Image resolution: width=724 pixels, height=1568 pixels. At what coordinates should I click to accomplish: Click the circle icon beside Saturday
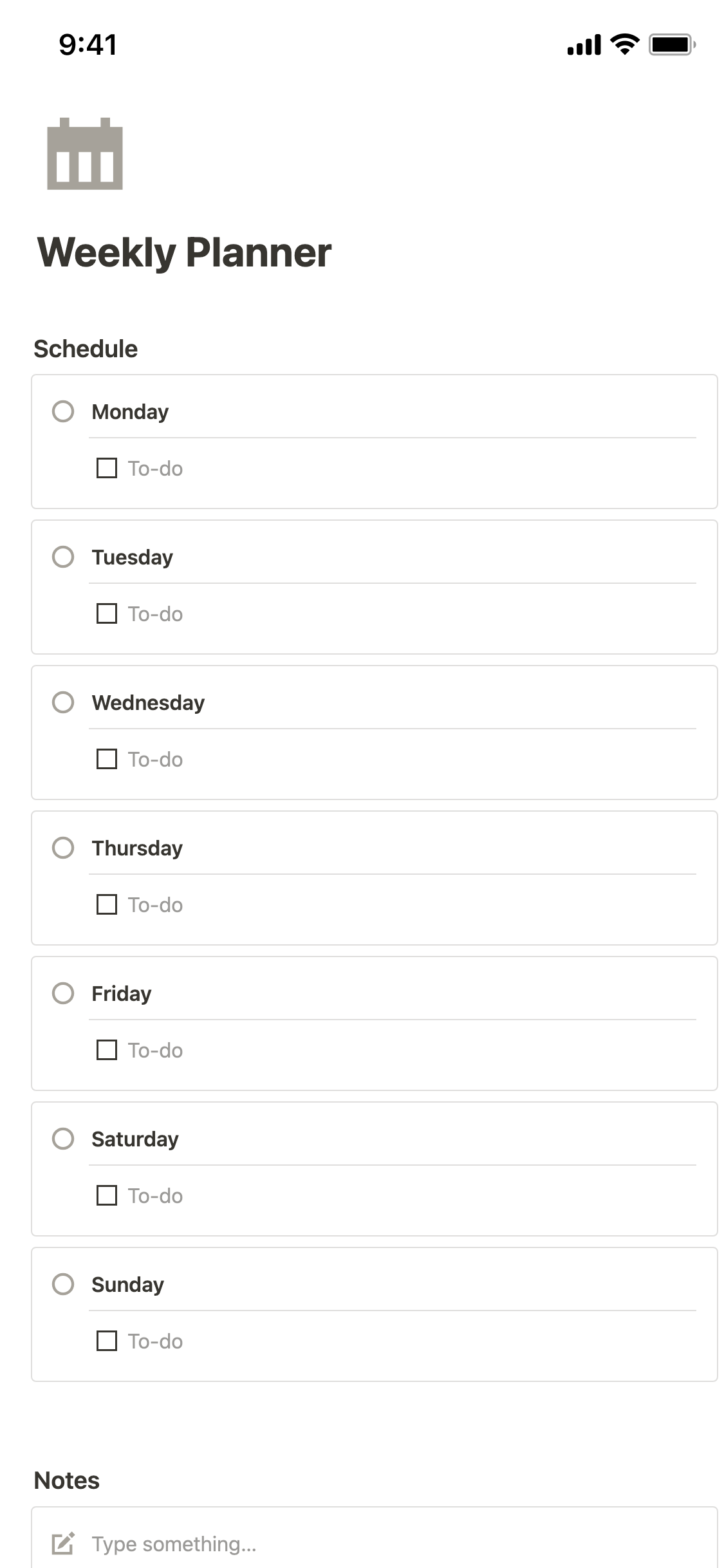pos(63,1139)
